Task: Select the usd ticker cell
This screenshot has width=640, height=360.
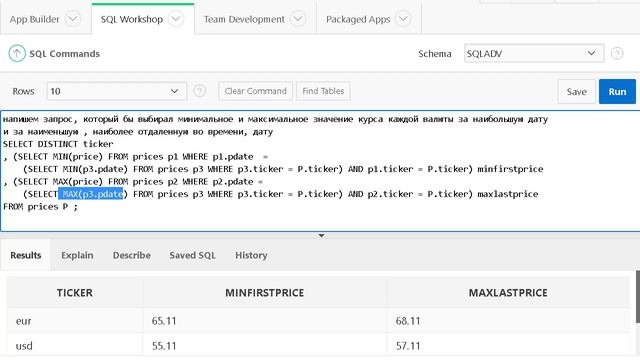Action: (x=75, y=346)
